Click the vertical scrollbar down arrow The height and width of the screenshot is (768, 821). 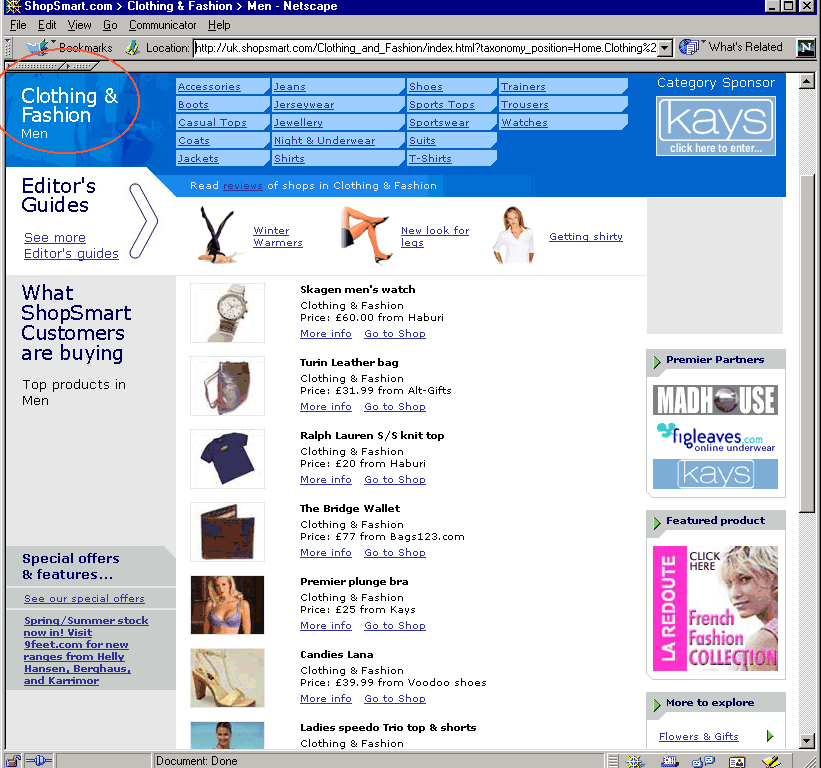coord(807,741)
